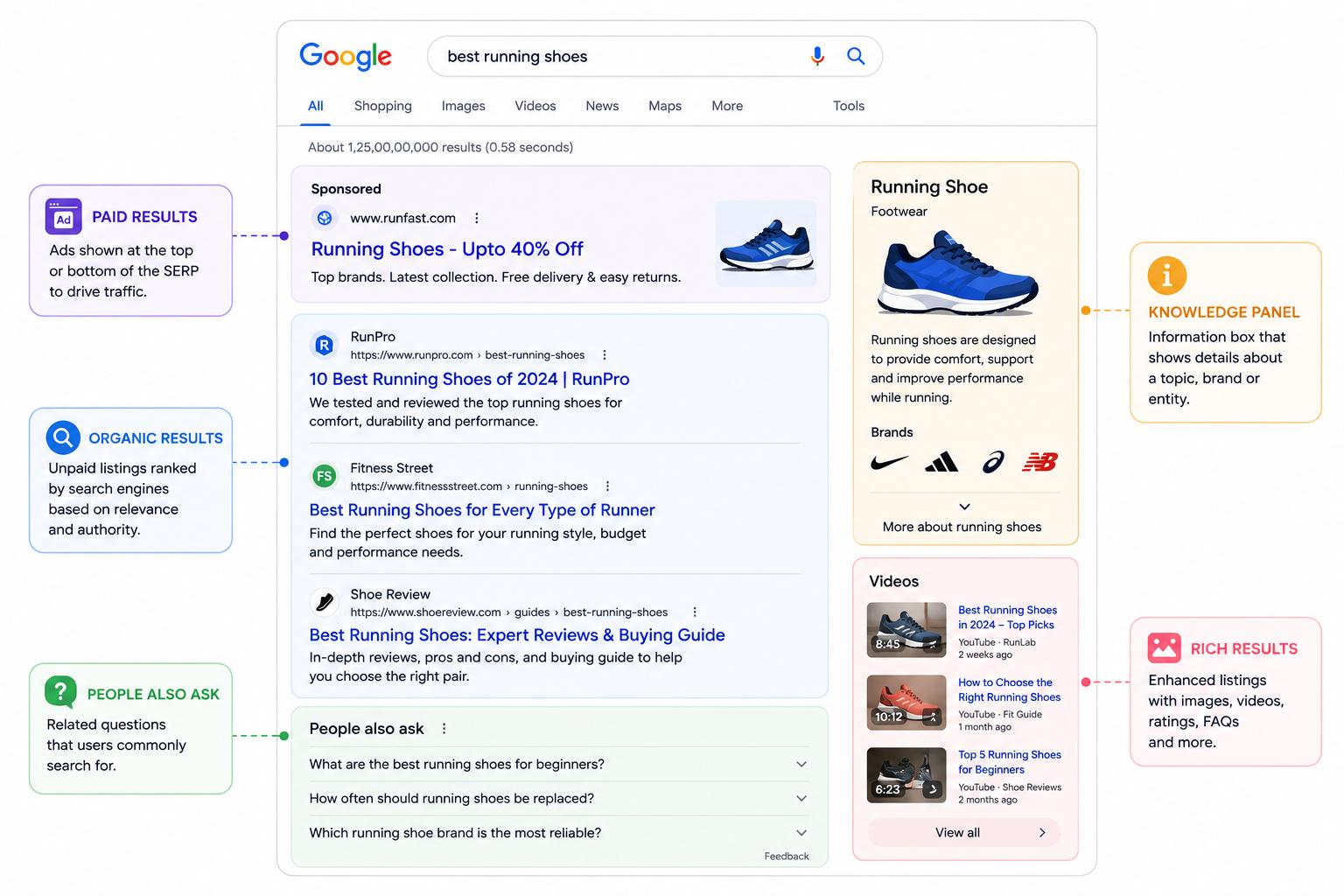The width and height of the screenshot is (1344, 896).
Task: Click the Asics brand logo
Action: point(993,462)
